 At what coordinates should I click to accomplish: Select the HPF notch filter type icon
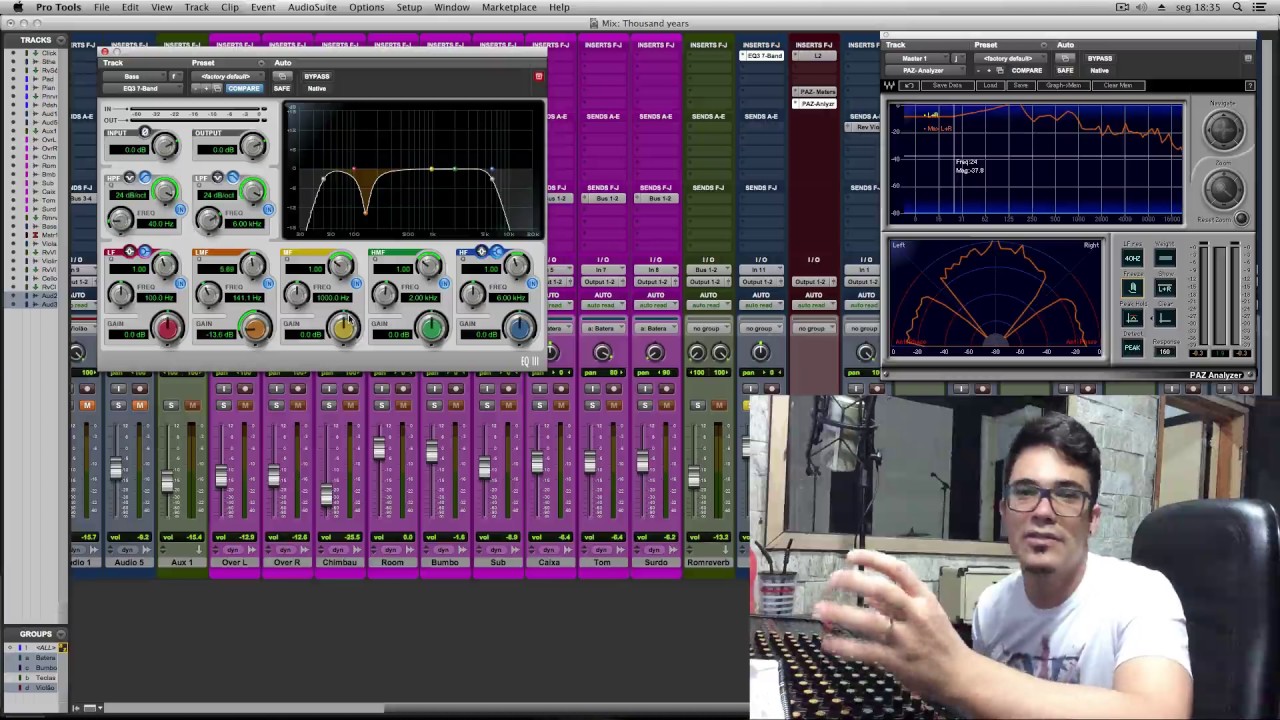click(130, 177)
